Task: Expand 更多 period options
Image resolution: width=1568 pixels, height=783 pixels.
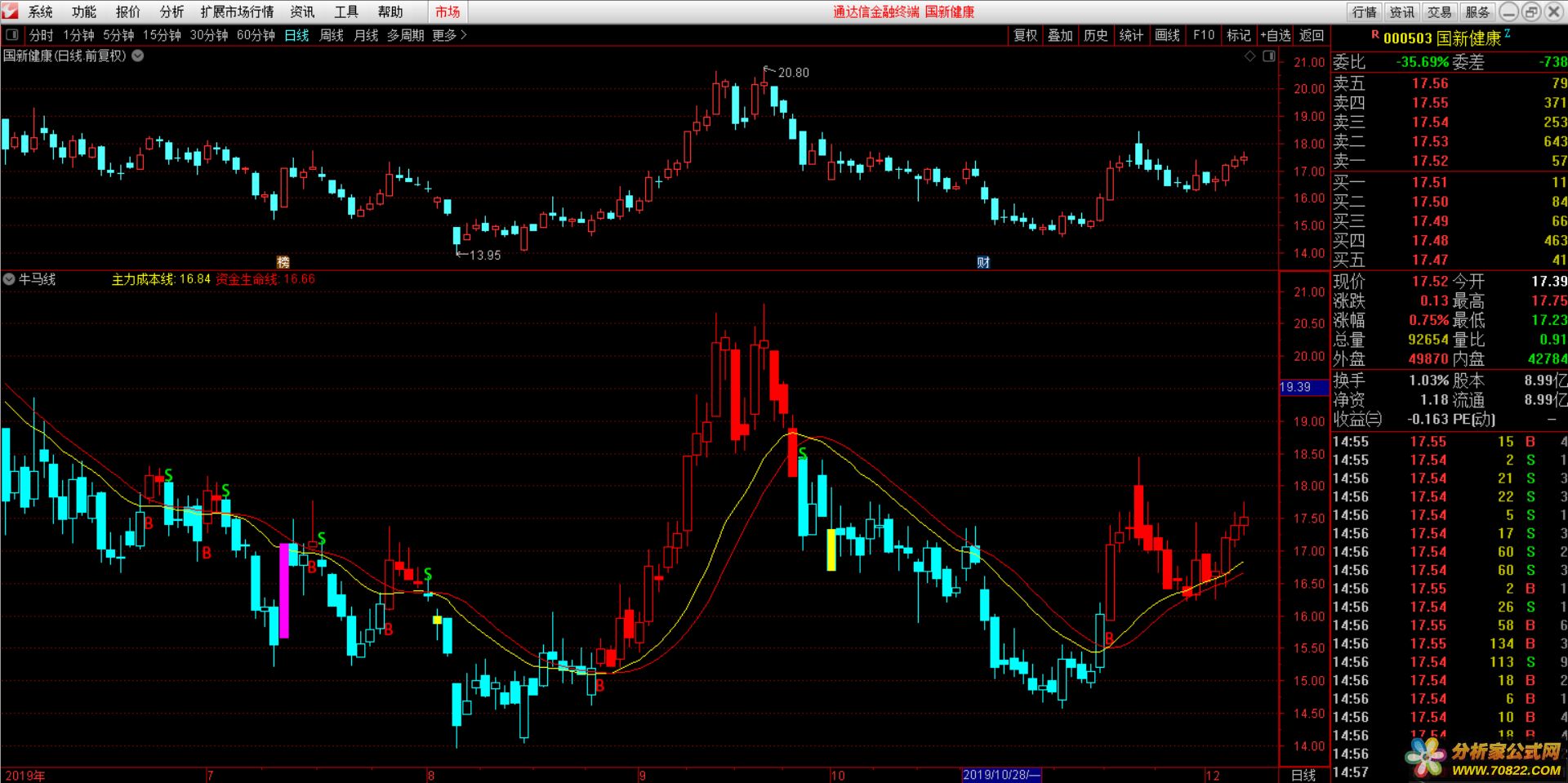Action: (x=449, y=35)
